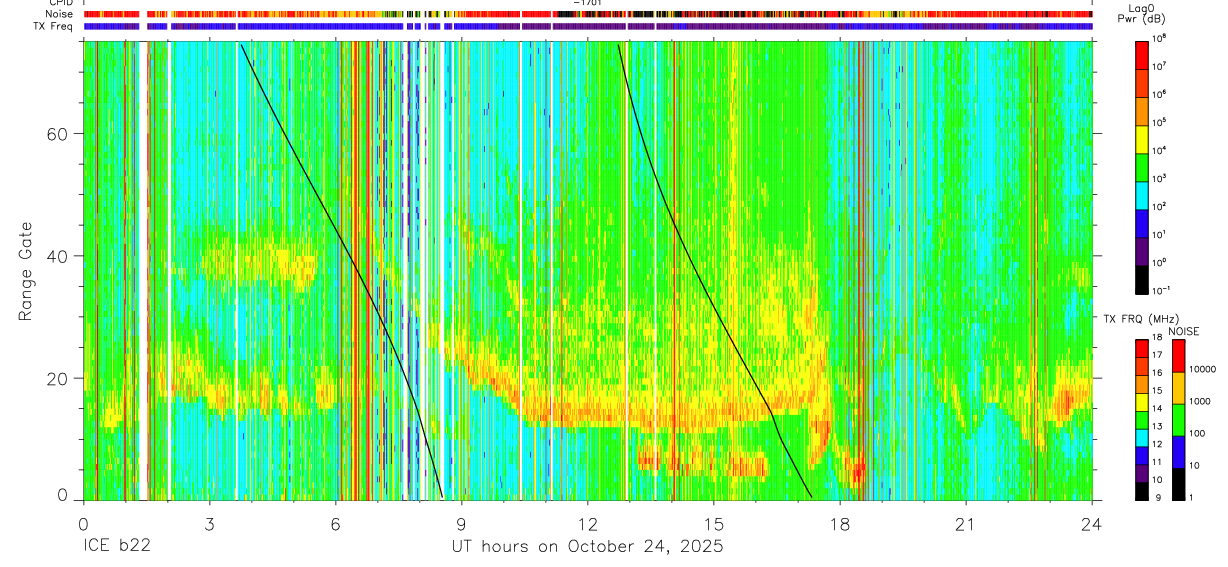Select the 'ICE b22' radar beam label
The width and height of the screenshot is (1228, 567).
115,546
